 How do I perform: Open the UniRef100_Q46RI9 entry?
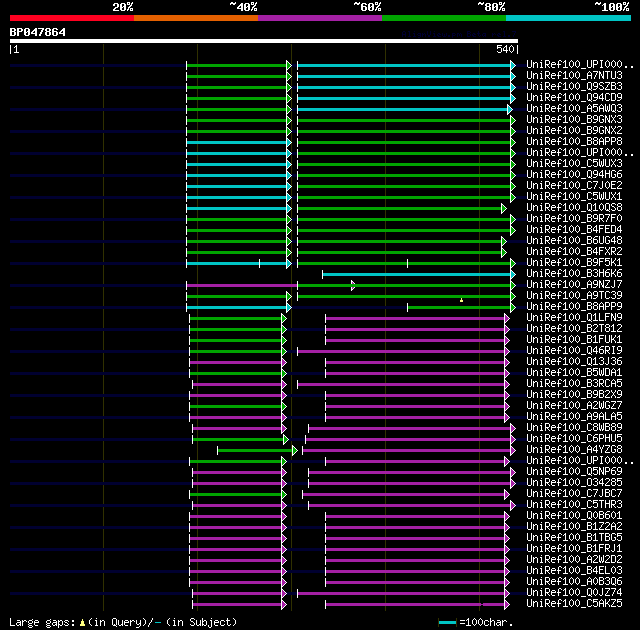(574, 351)
